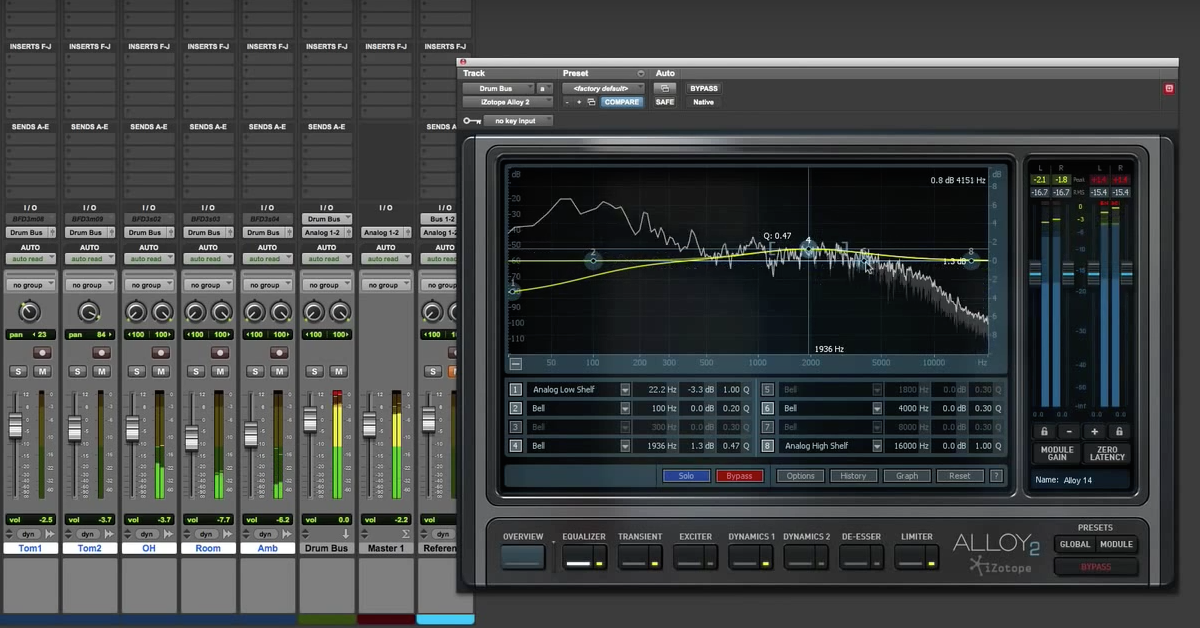Click the Tom1 record enable button
The image size is (1200, 628).
tap(41, 352)
